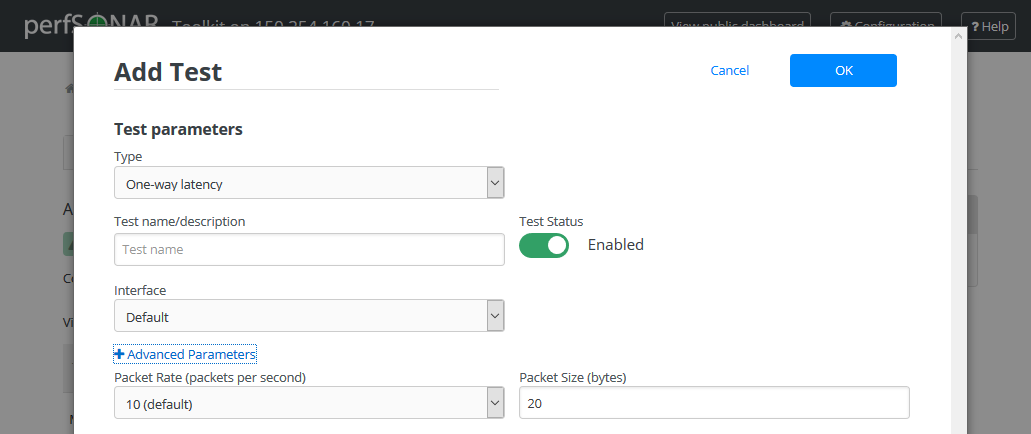Click the OK button in Add Test dialog

[843, 70]
